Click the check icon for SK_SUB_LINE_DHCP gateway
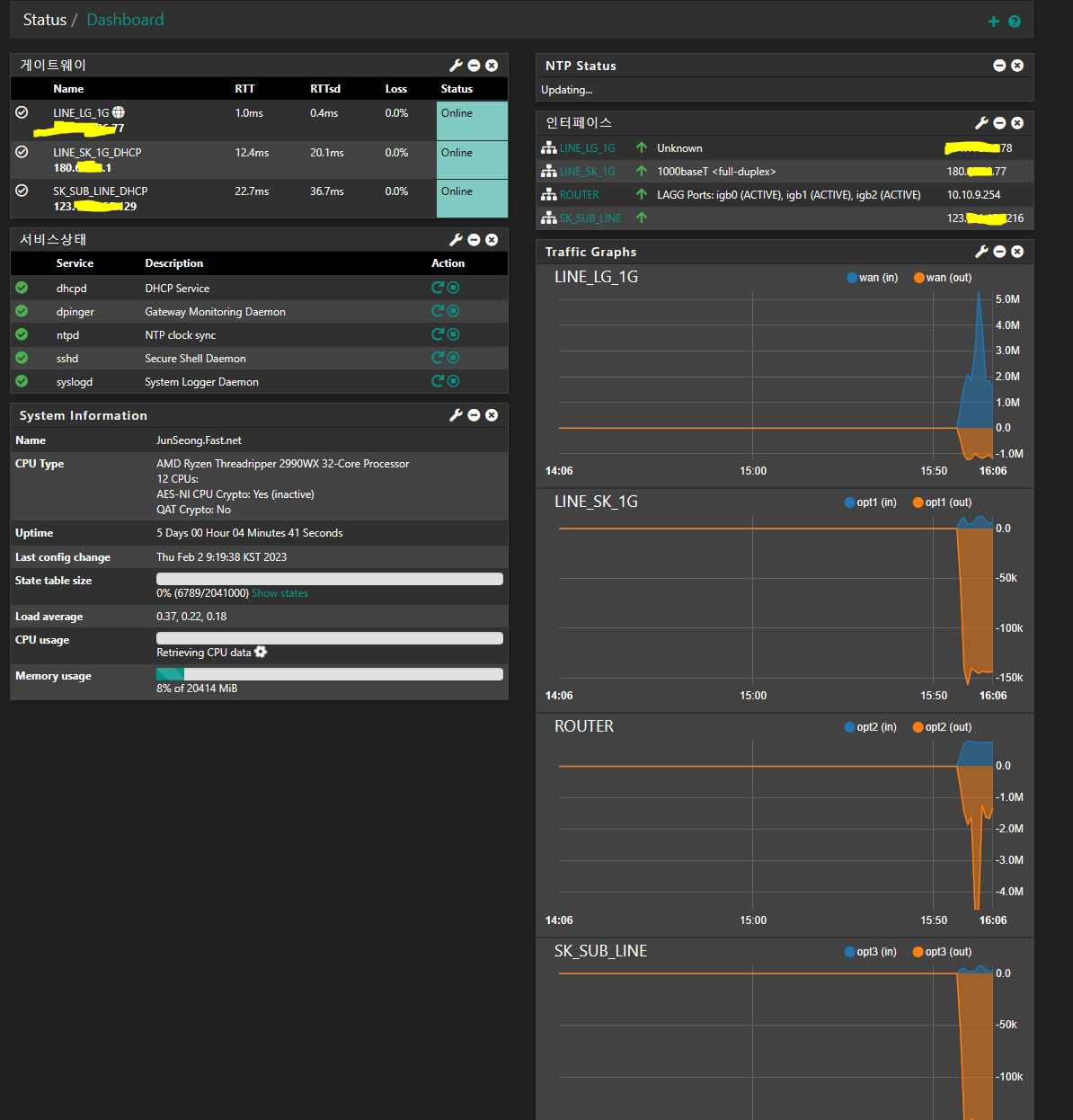 point(22,191)
